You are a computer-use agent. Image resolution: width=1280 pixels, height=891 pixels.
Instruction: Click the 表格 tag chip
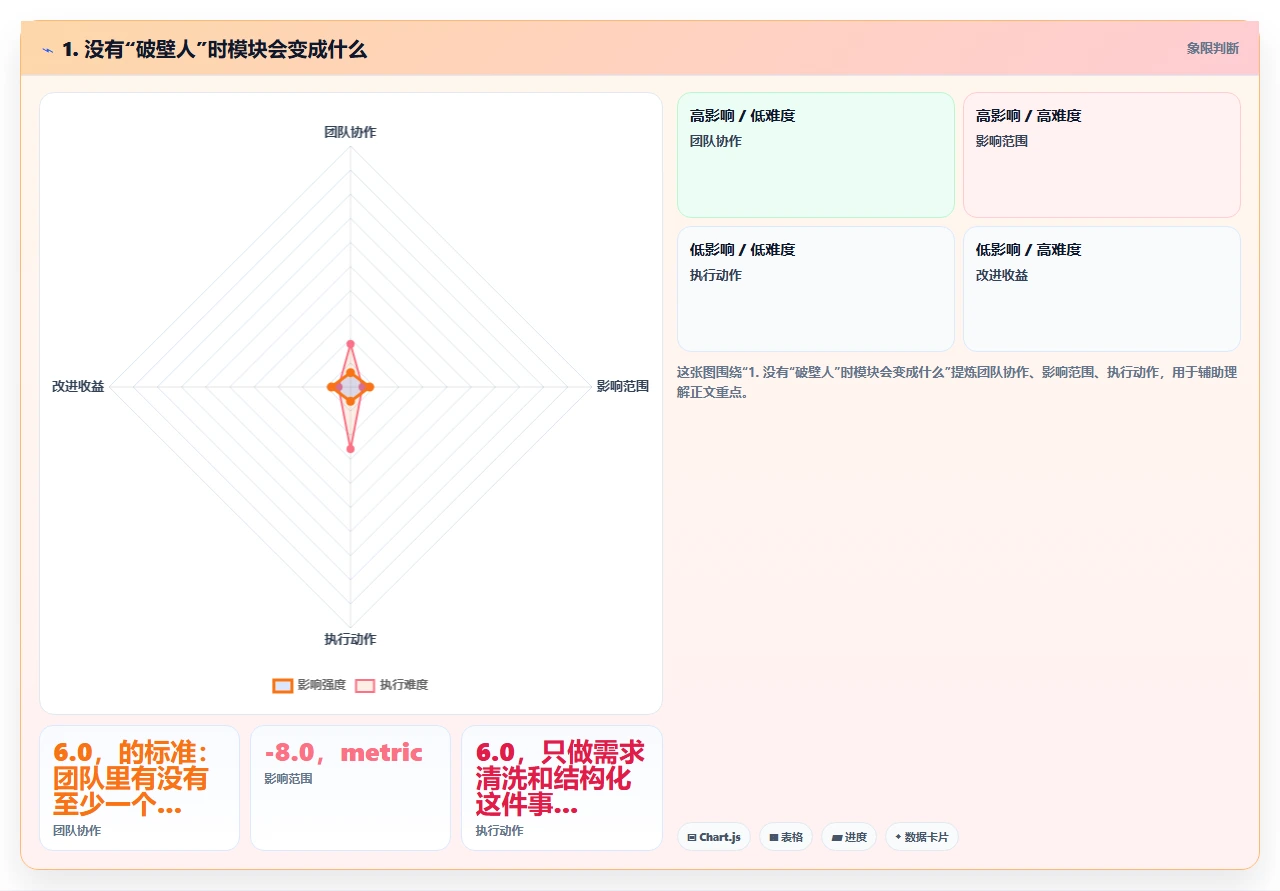[786, 837]
